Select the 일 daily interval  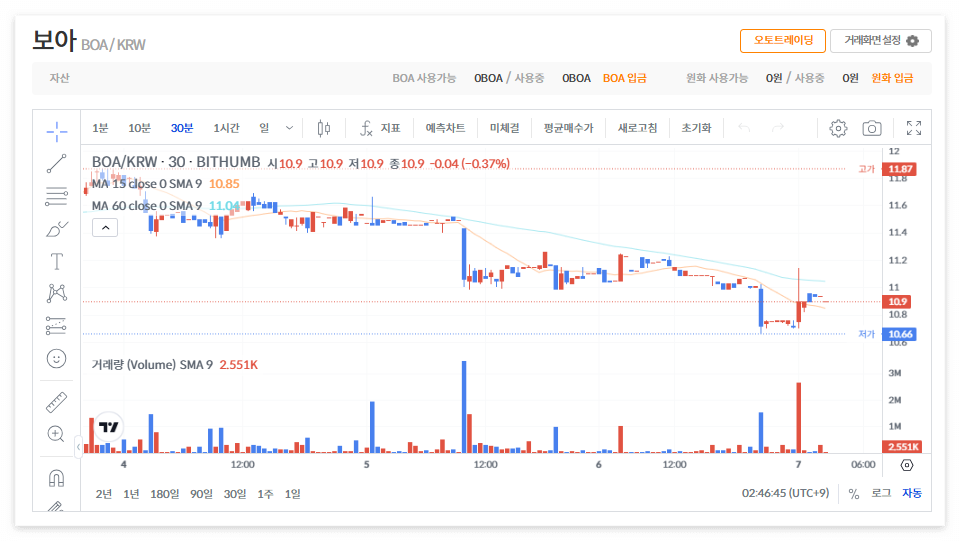point(264,128)
